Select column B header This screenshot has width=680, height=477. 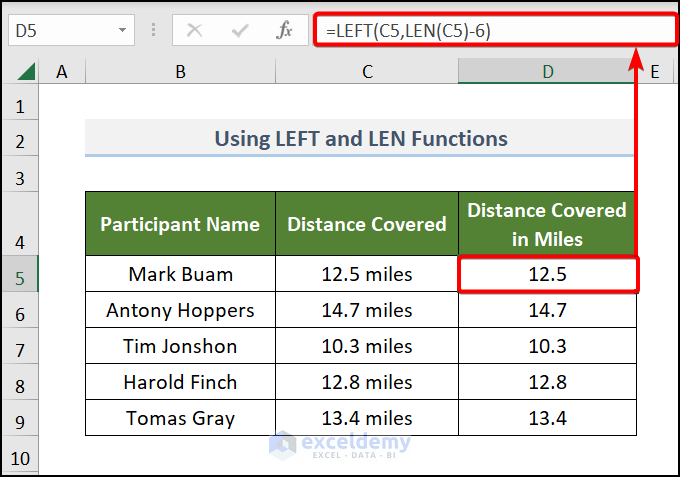coord(180,72)
